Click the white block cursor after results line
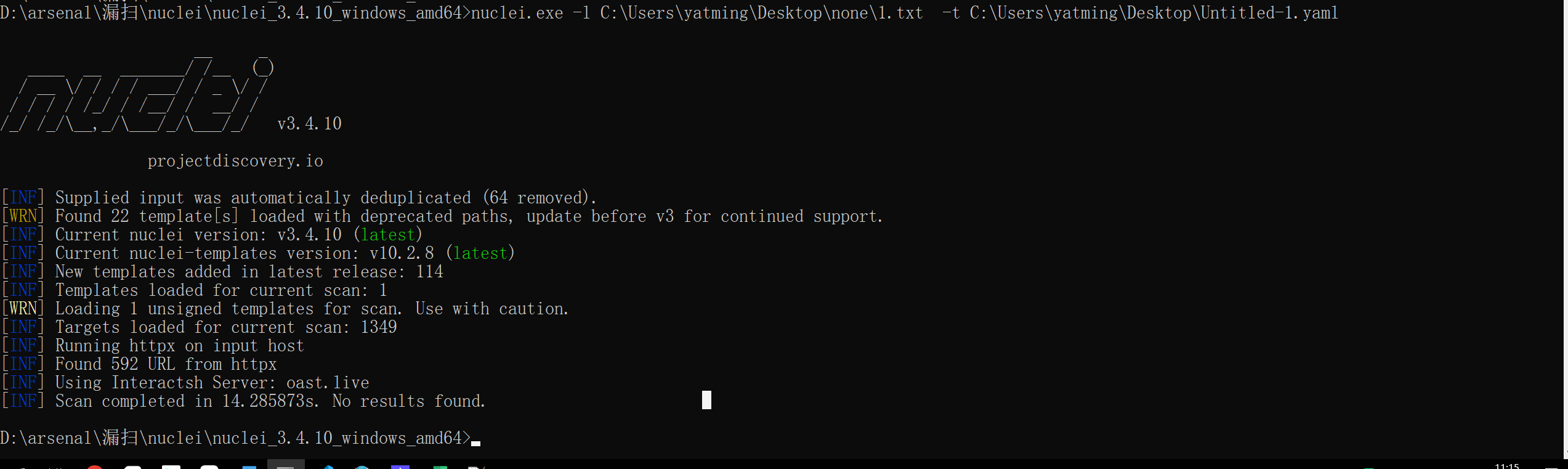The image size is (1568, 469). [x=706, y=400]
